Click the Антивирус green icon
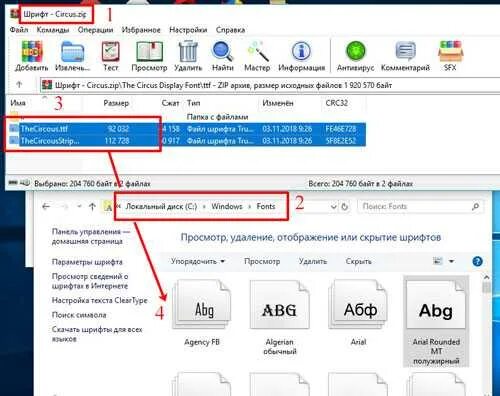This screenshot has width=500, height=396. click(355, 51)
